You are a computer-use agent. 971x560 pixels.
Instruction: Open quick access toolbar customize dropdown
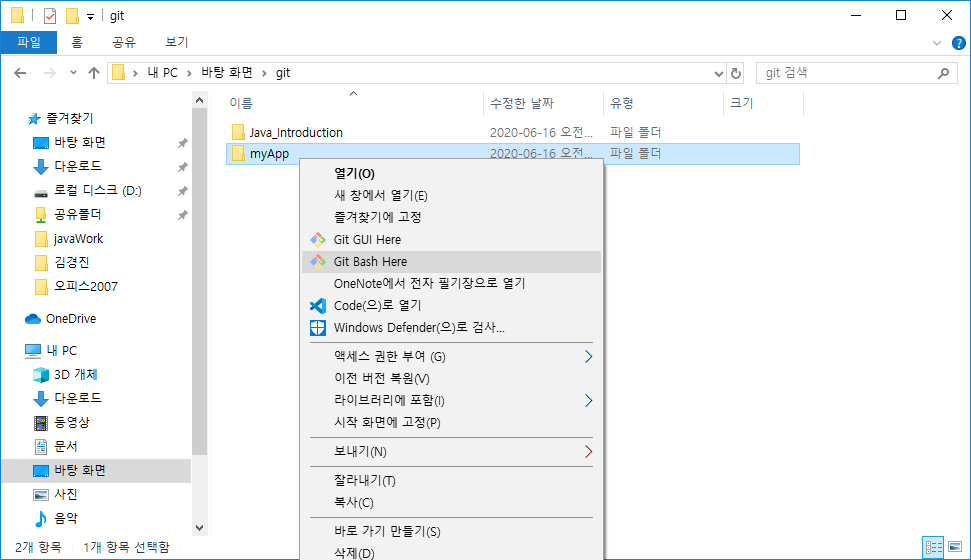90,17
